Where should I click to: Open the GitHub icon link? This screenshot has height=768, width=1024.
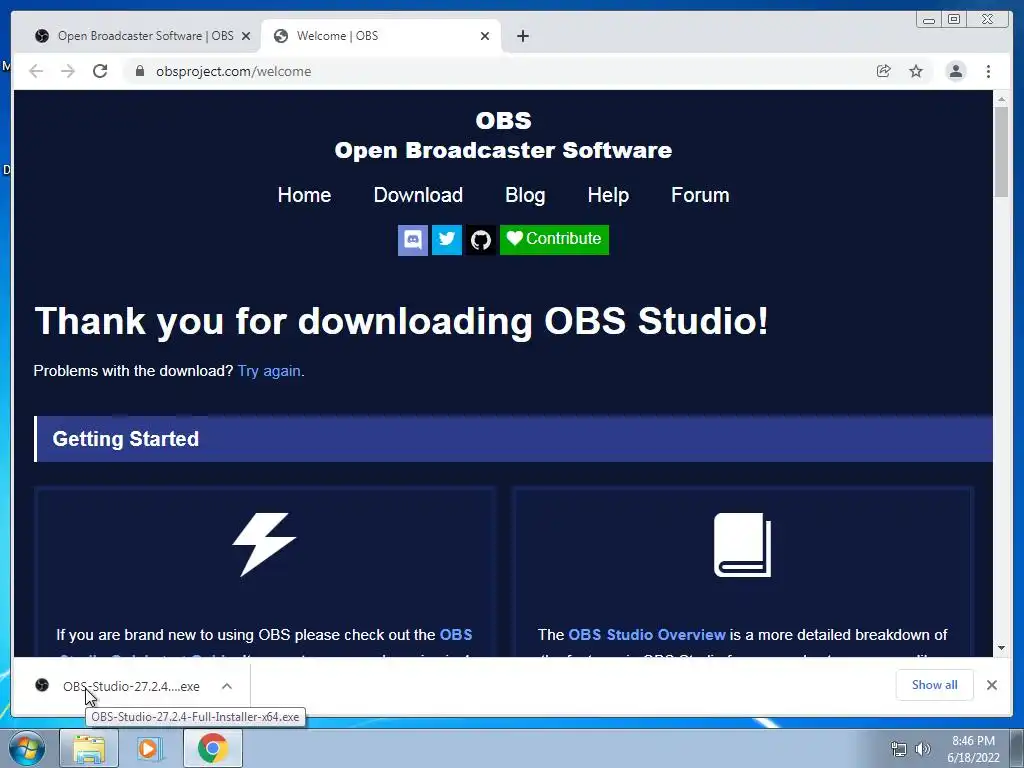click(x=481, y=240)
